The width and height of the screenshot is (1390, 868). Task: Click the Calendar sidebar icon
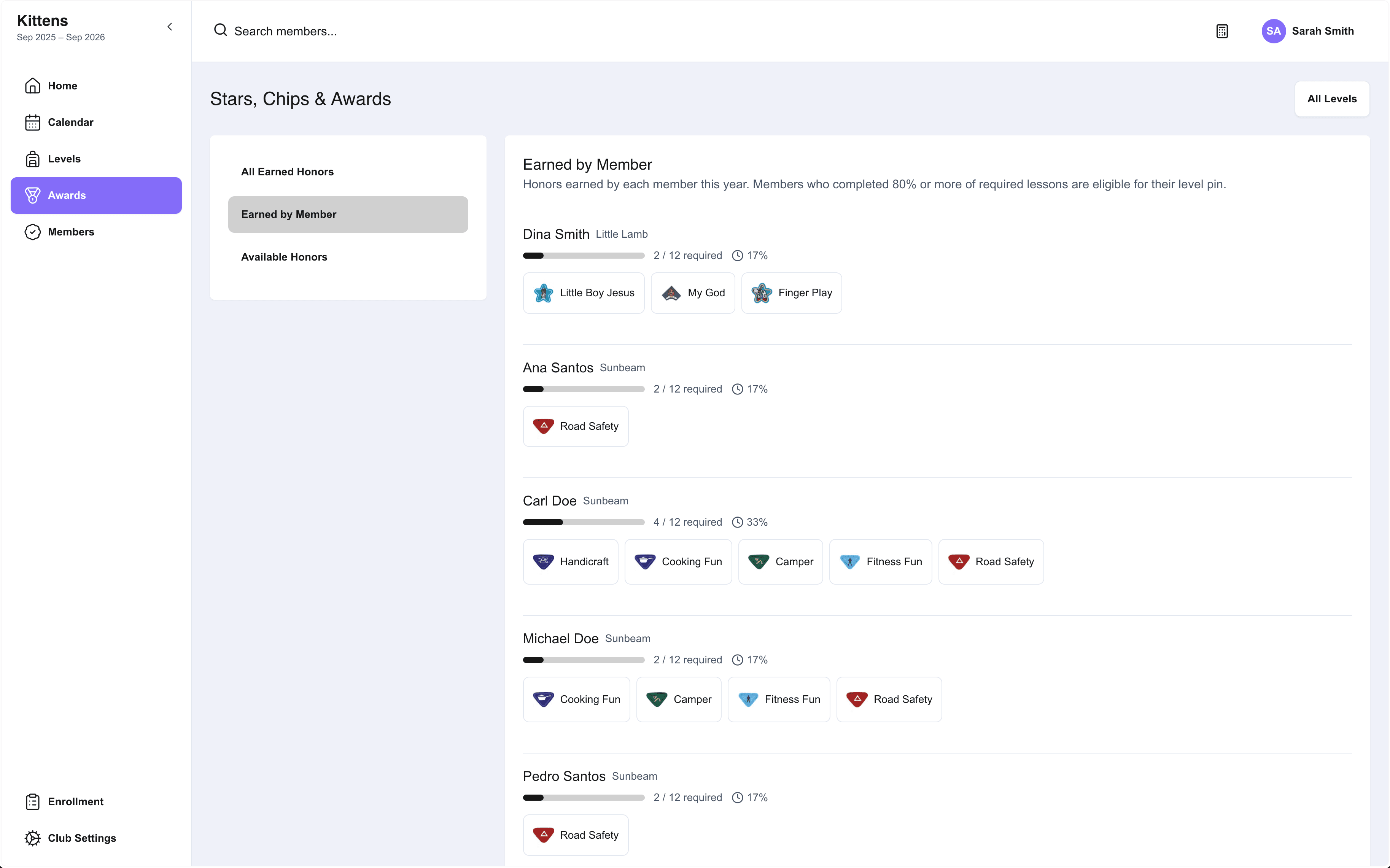point(33,122)
